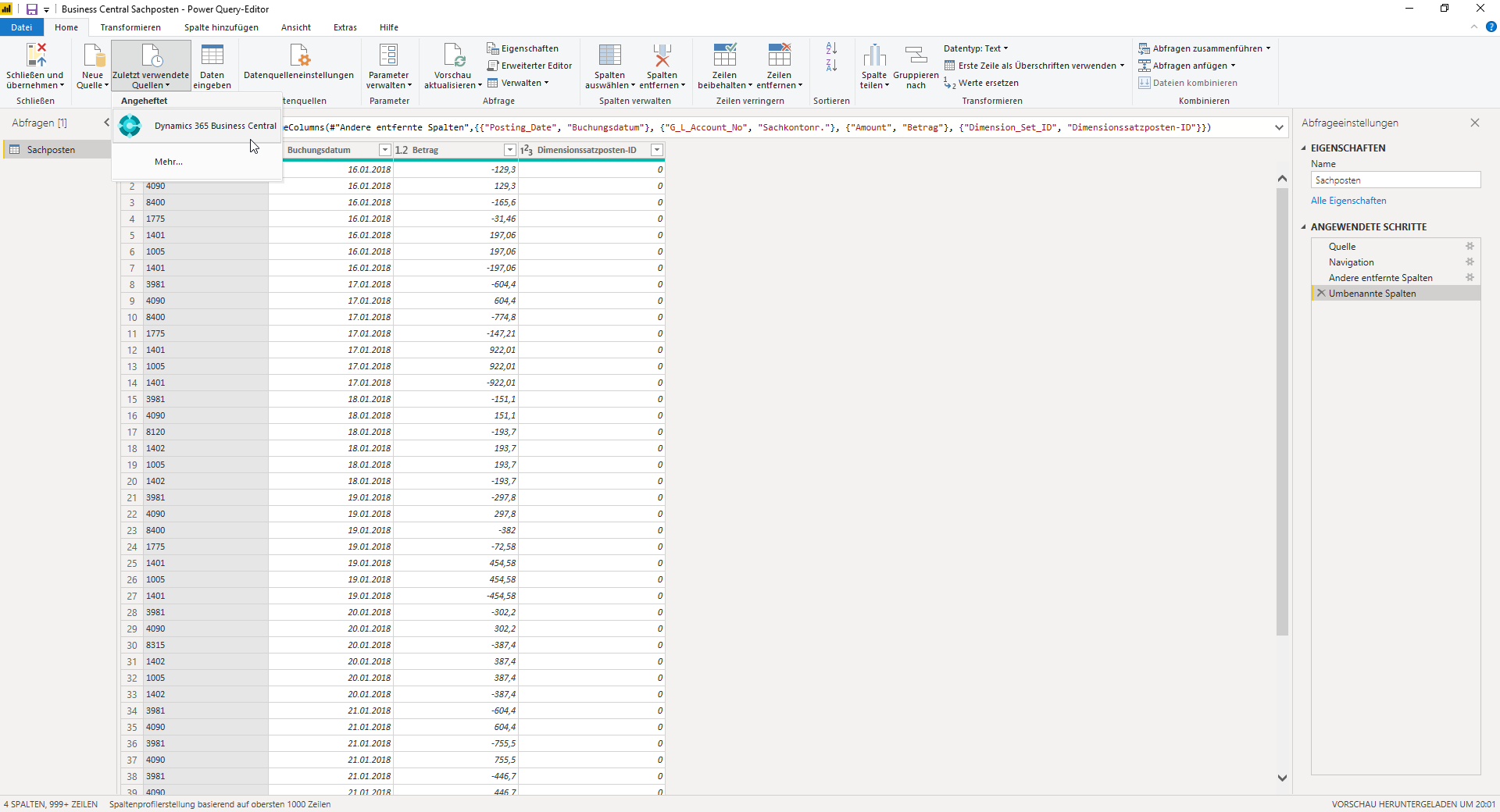Collapse EIGENSCHAFTEN section
This screenshot has height=812, width=1500.
1304,148
